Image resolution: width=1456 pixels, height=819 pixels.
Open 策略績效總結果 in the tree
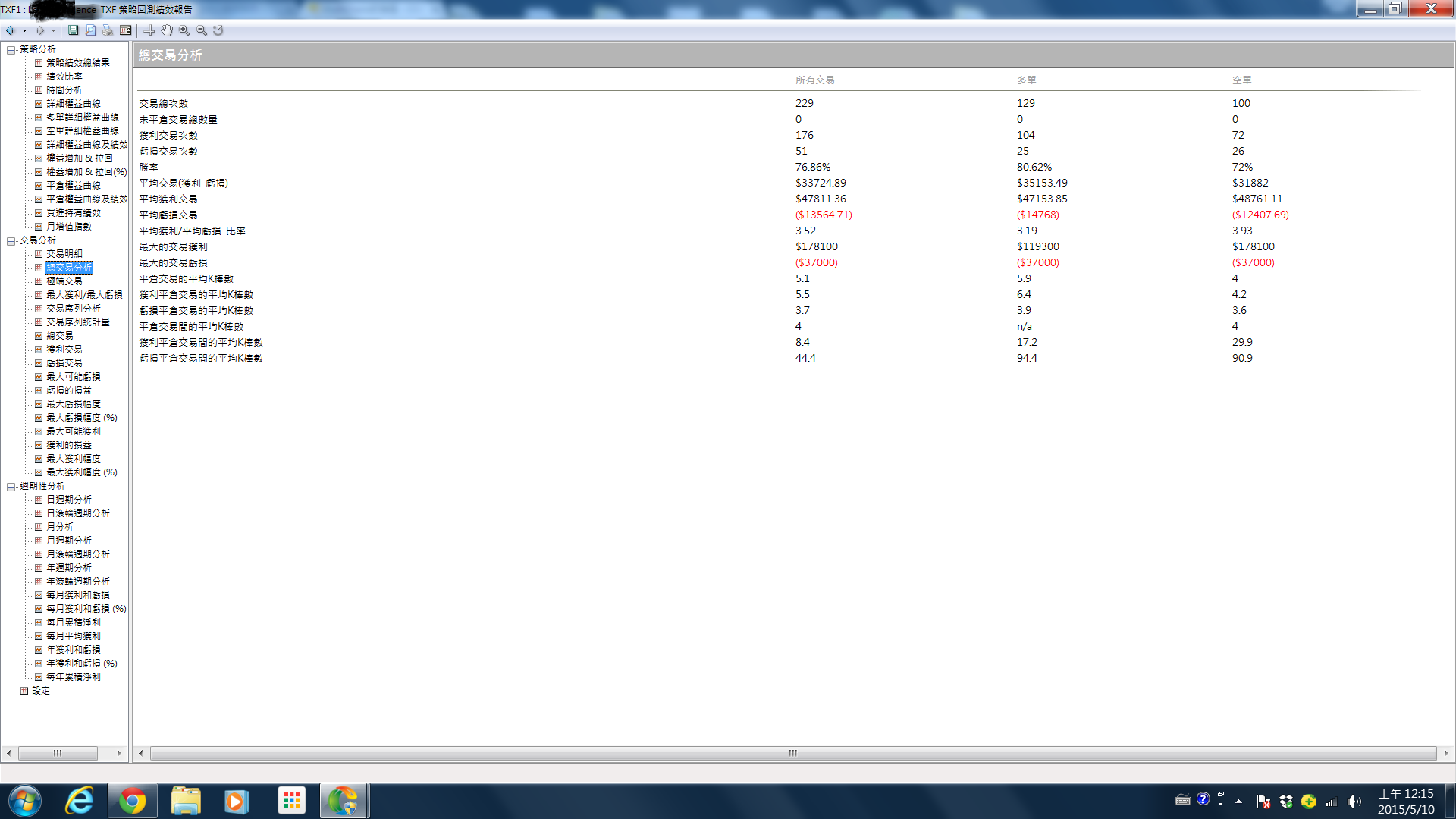[x=77, y=63]
